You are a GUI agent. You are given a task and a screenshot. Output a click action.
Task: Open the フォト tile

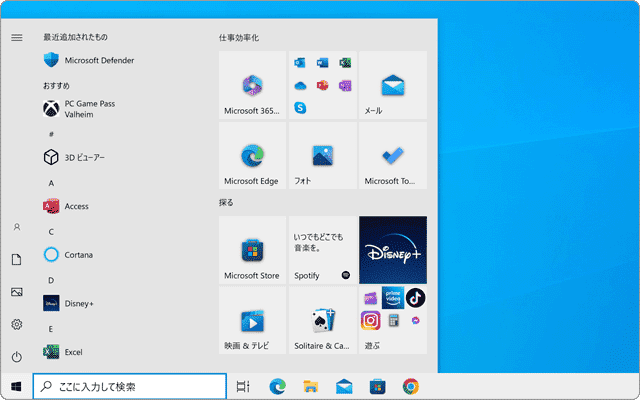[x=322, y=155]
